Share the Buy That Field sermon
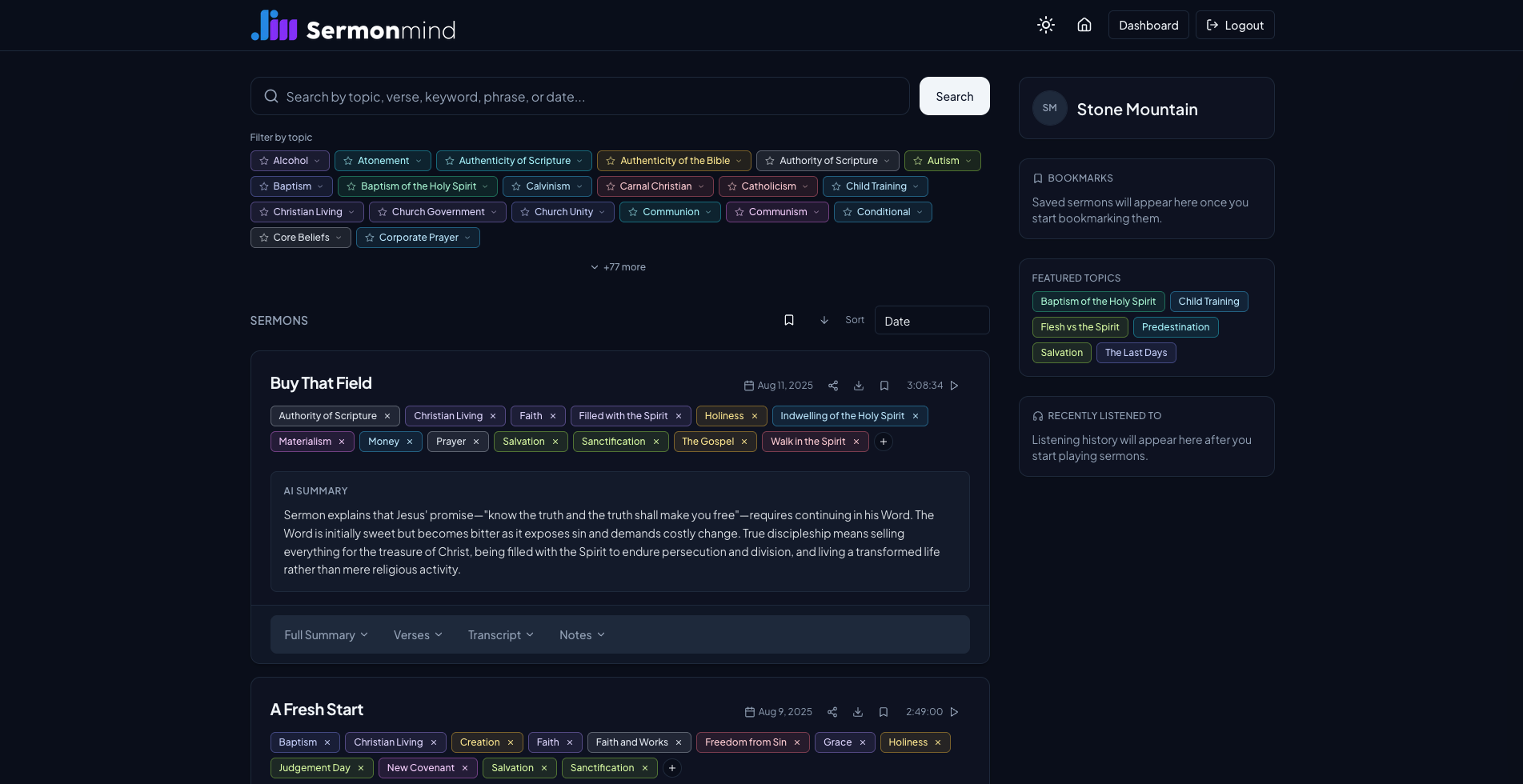This screenshot has height=784, width=1523. 833,386
